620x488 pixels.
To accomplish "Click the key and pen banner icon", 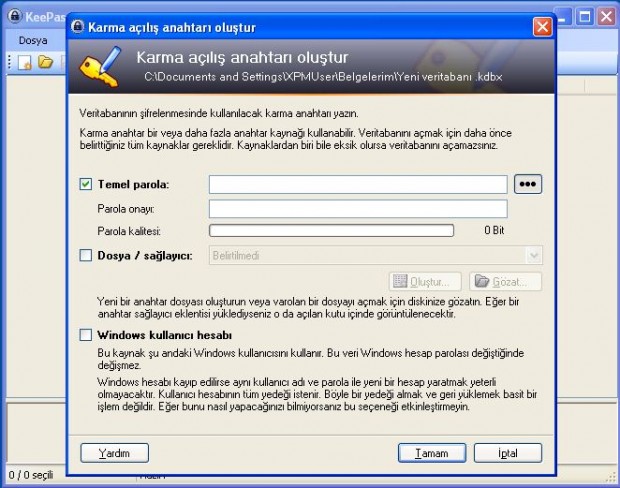I will pos(101,67).
